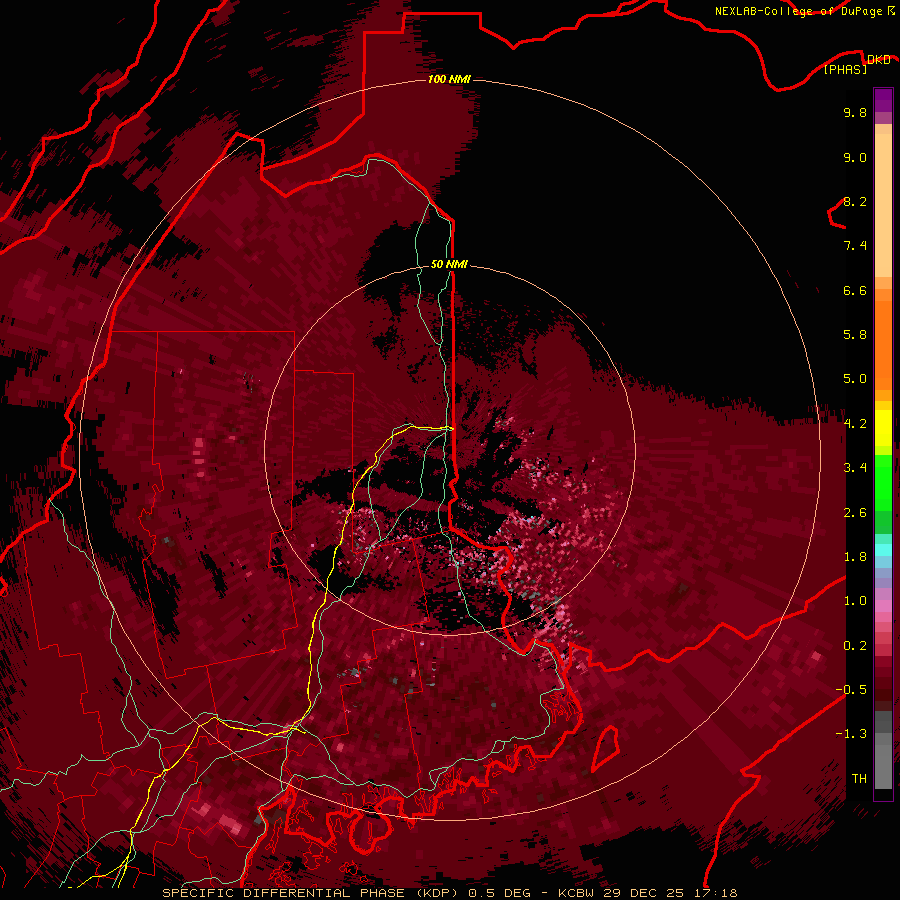
Task: Click the 8.2 scale label
Action: tap(855, 201)
